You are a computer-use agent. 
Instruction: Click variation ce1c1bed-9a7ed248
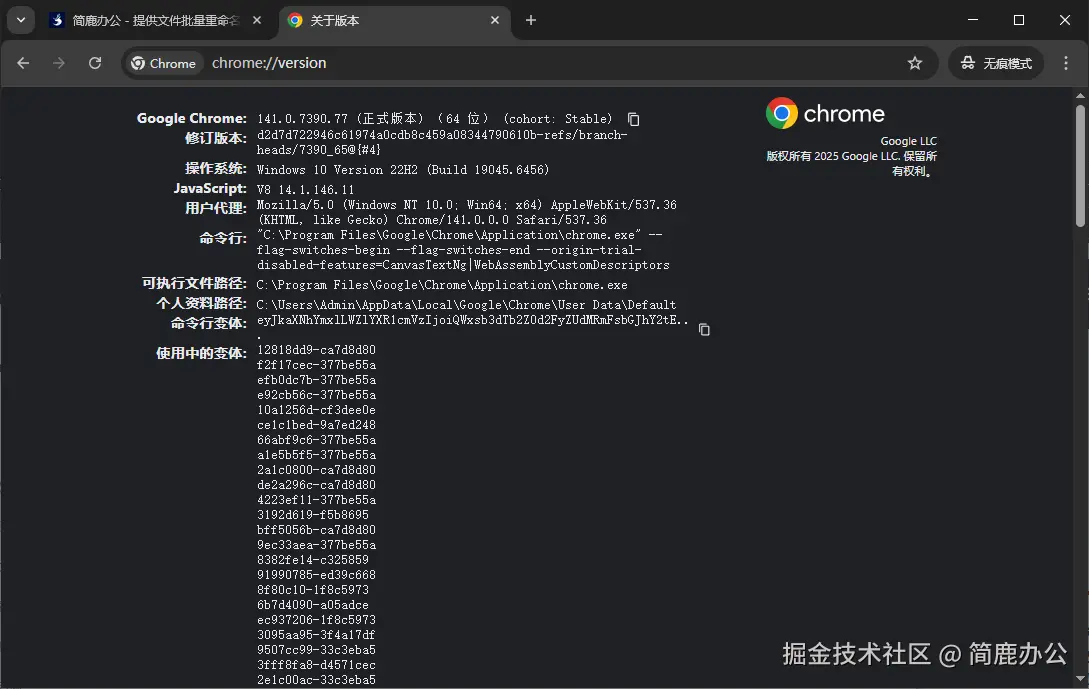point(316,425)
